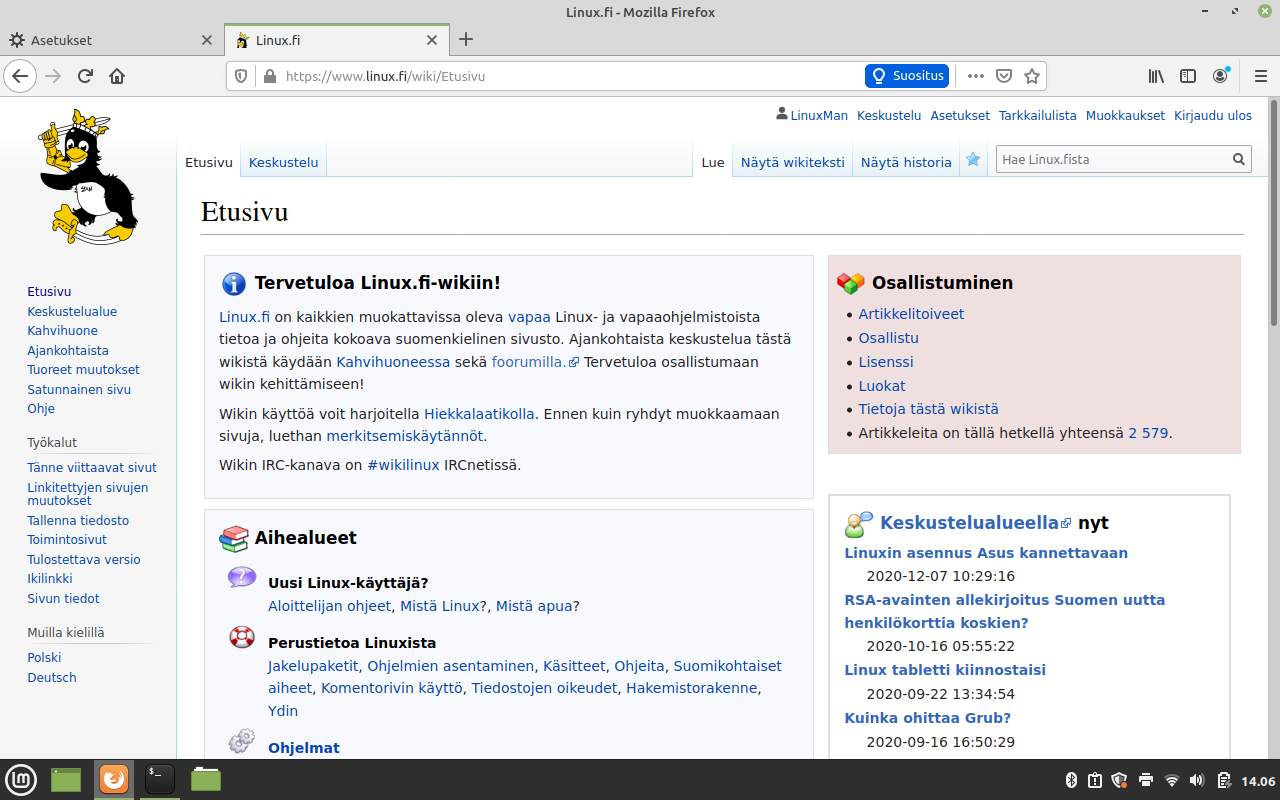This screenshot has width=1280, height=800.
Task: Toggle the Firefox sidebar view icon
Action: tap(1188, 76)
